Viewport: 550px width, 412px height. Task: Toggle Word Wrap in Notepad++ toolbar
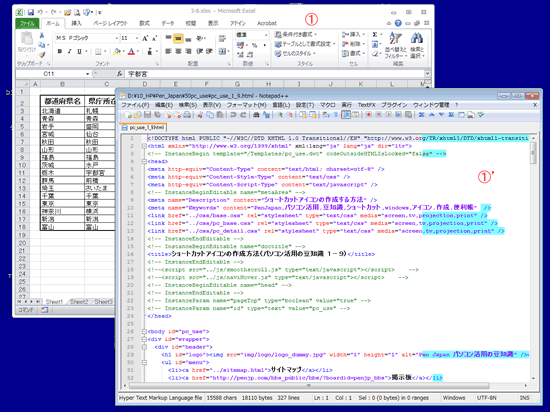(325, 115)
